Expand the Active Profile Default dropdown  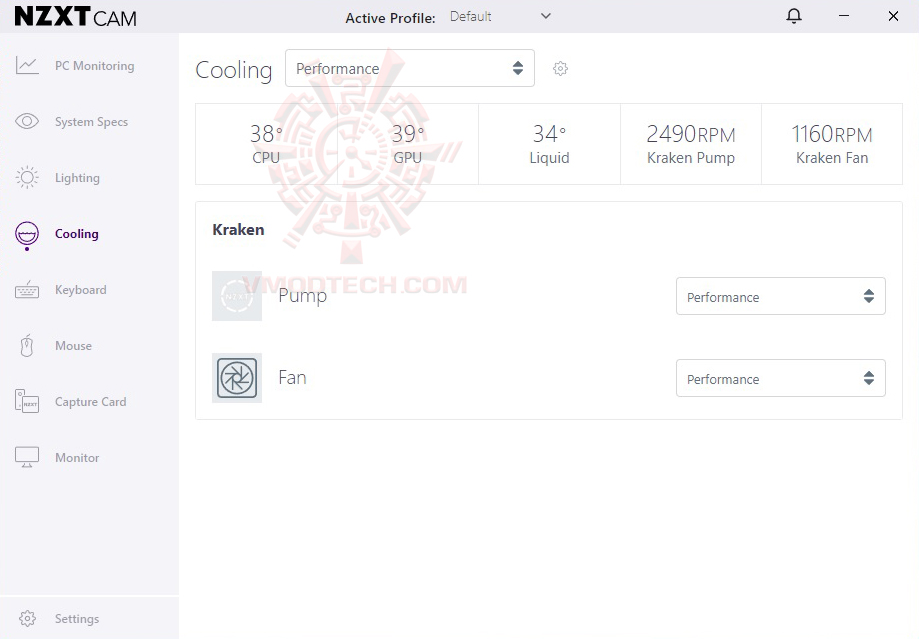coord(500,16)
